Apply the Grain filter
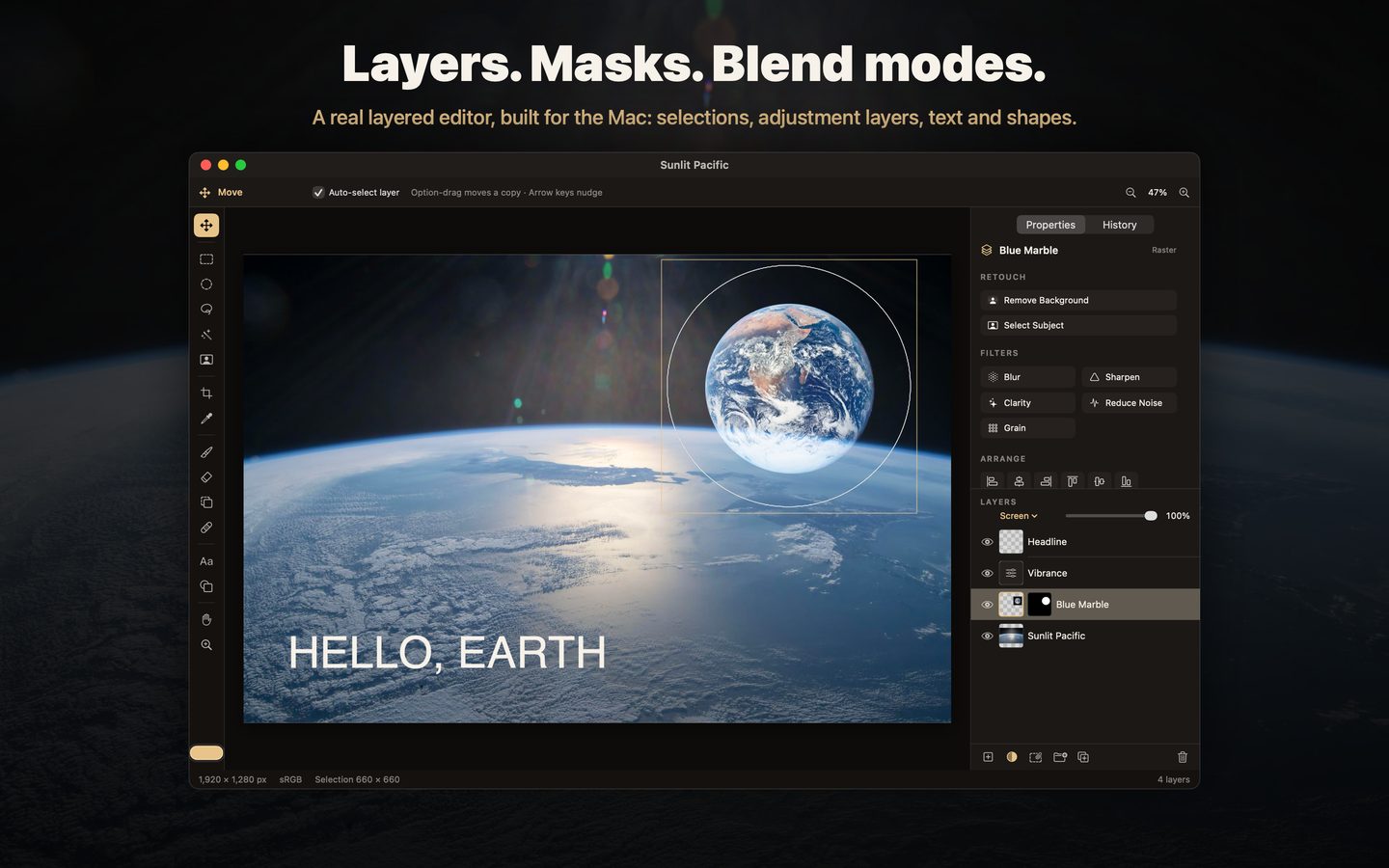 (1027, 428)
